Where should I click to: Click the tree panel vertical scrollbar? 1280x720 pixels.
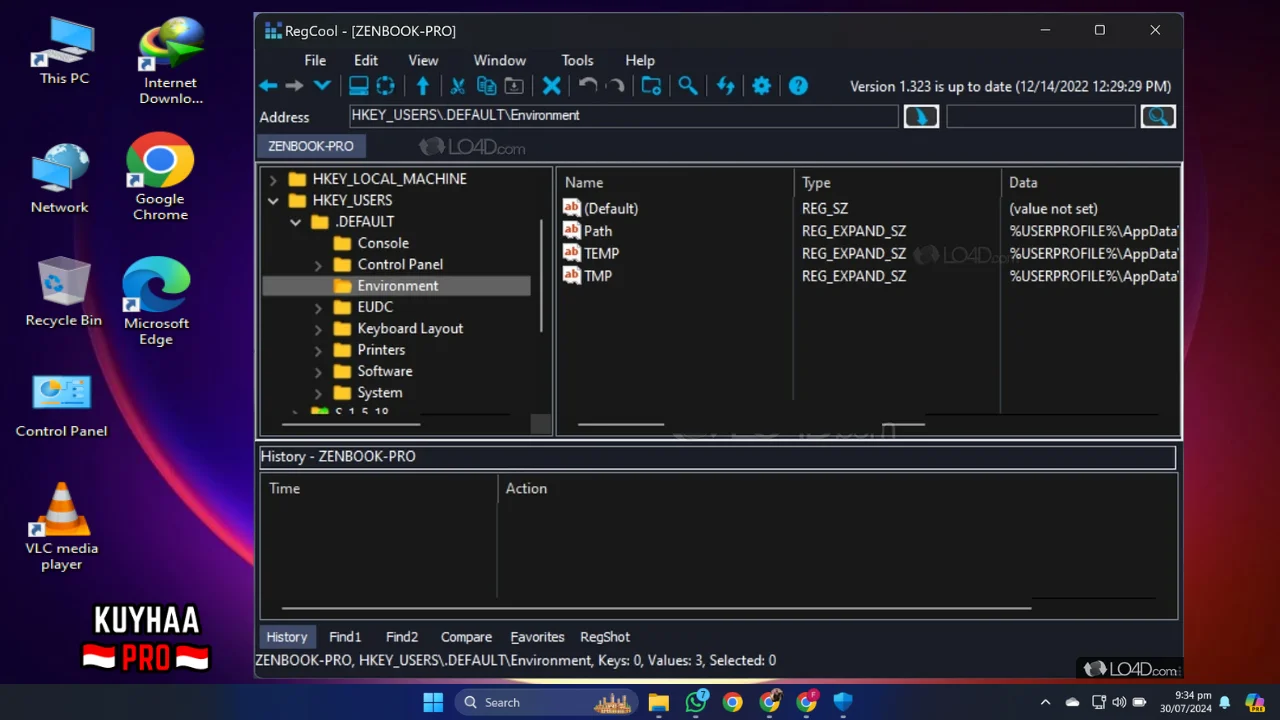click(x=541, y=275)
